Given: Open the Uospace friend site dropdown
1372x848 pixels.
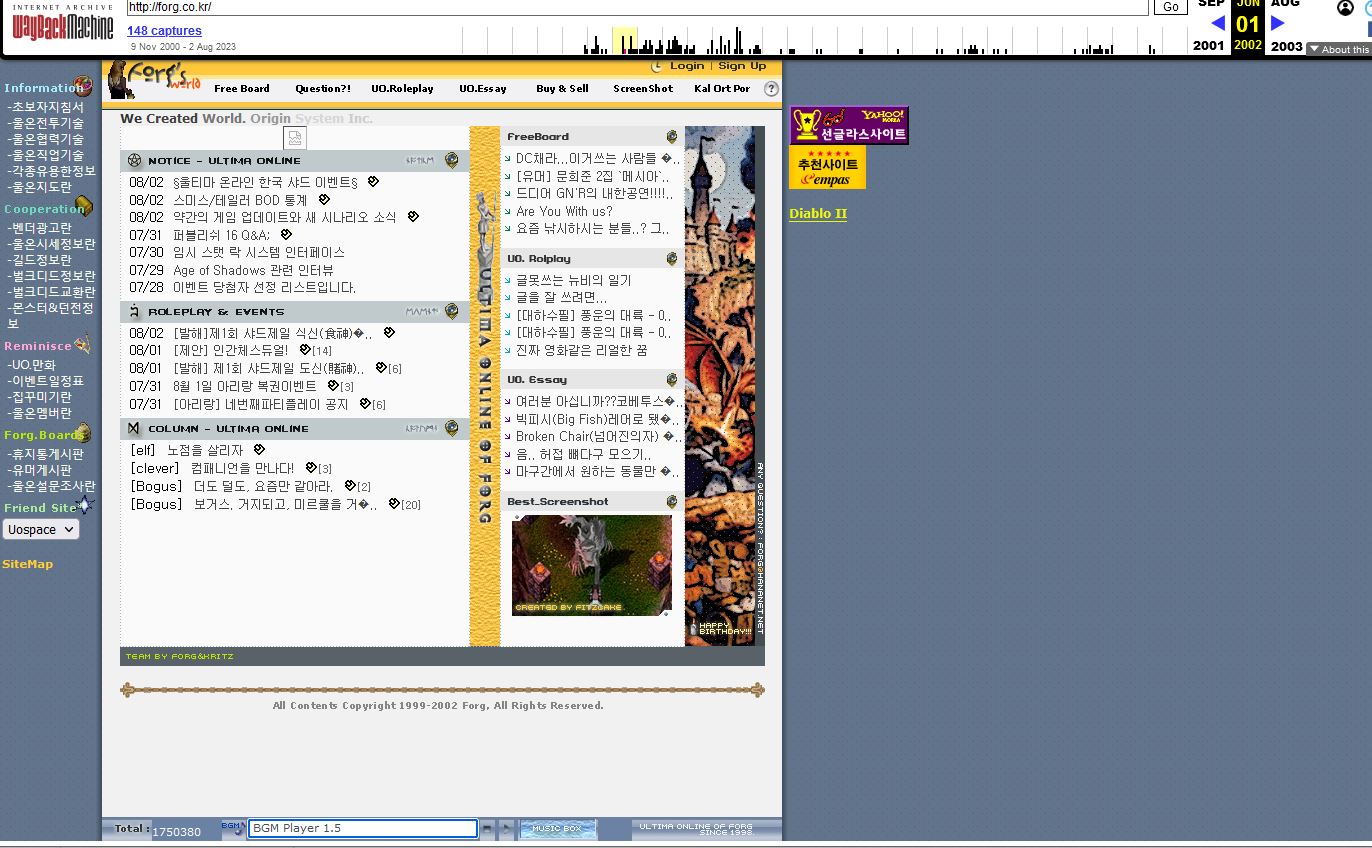Looking at the screenshot, I should pos(41,529).
